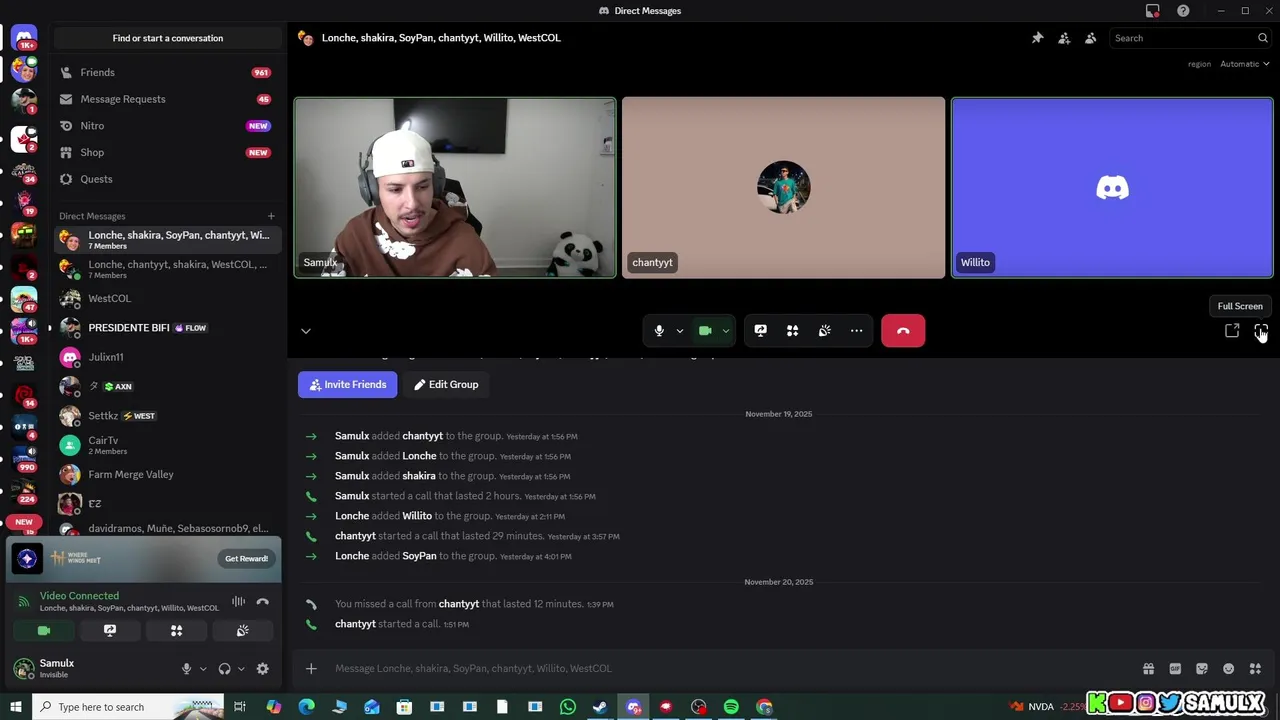Click Get Reward! on the quest banner
The height and width of the screenshot is (720, 1280).
coord(246,559)
